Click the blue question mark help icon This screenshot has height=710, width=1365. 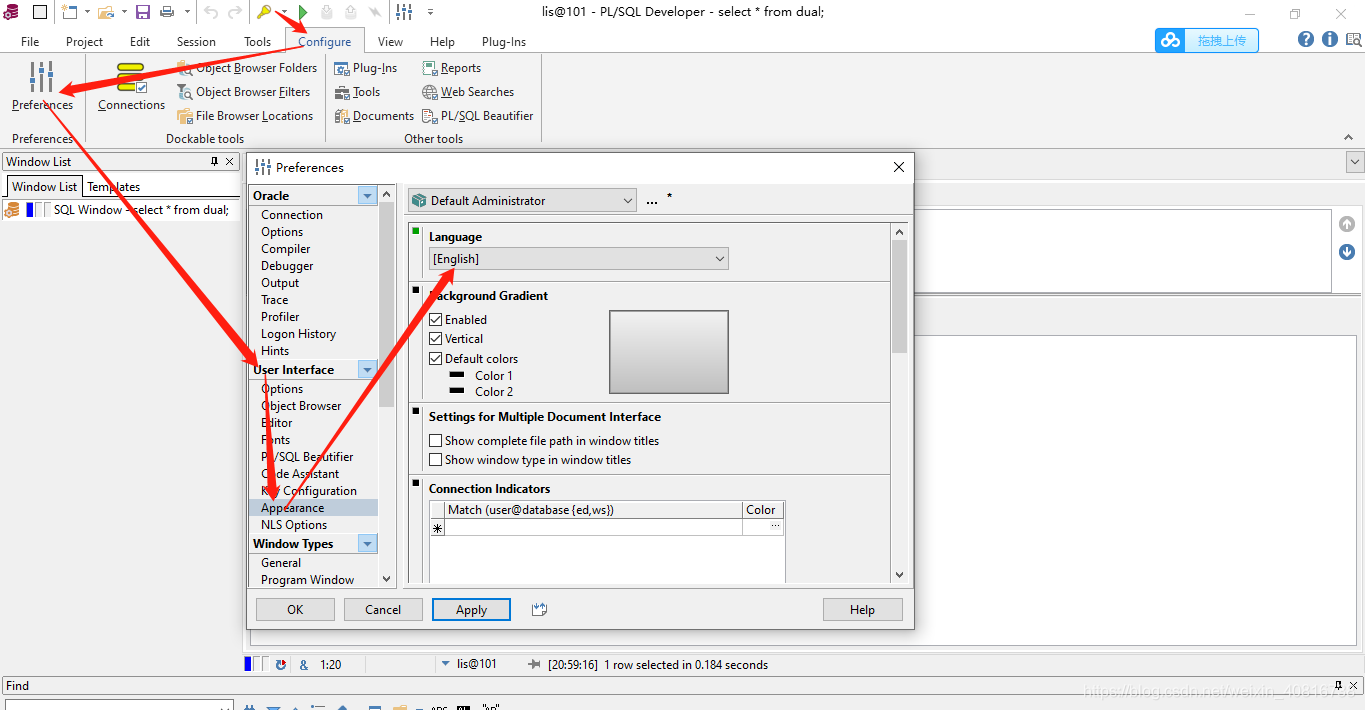tap(1306, 39)
